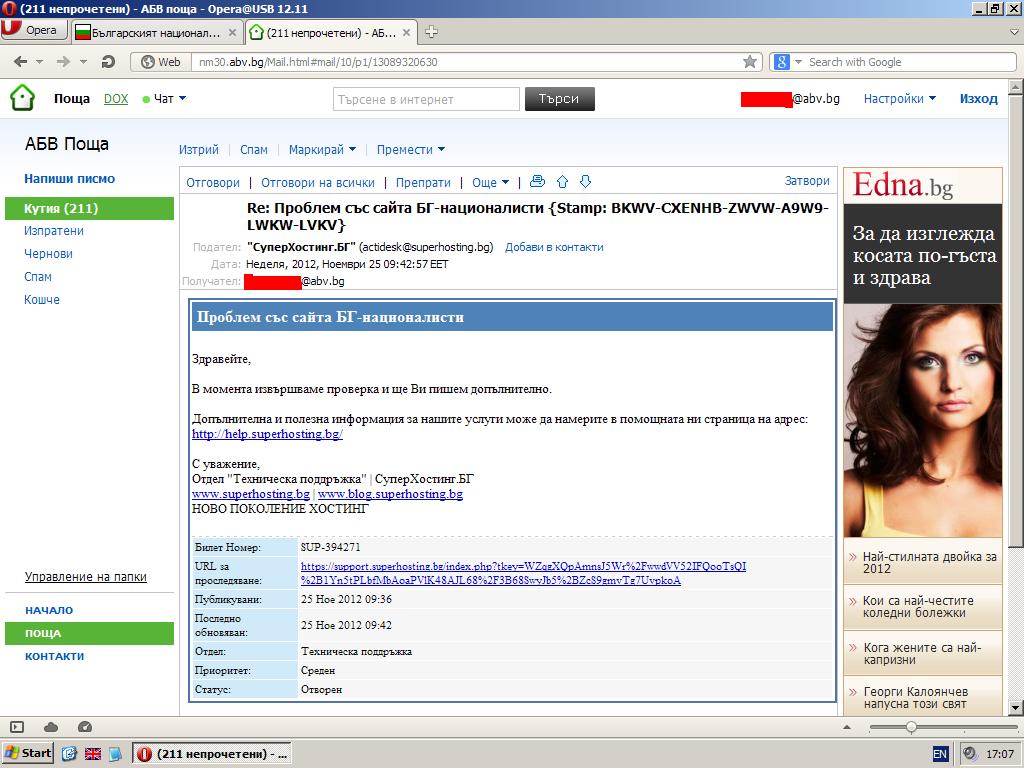The height and width of the screenshot is (768, 1024).
Task: Open the ticket tracking URL link
Action: (523, 573)
